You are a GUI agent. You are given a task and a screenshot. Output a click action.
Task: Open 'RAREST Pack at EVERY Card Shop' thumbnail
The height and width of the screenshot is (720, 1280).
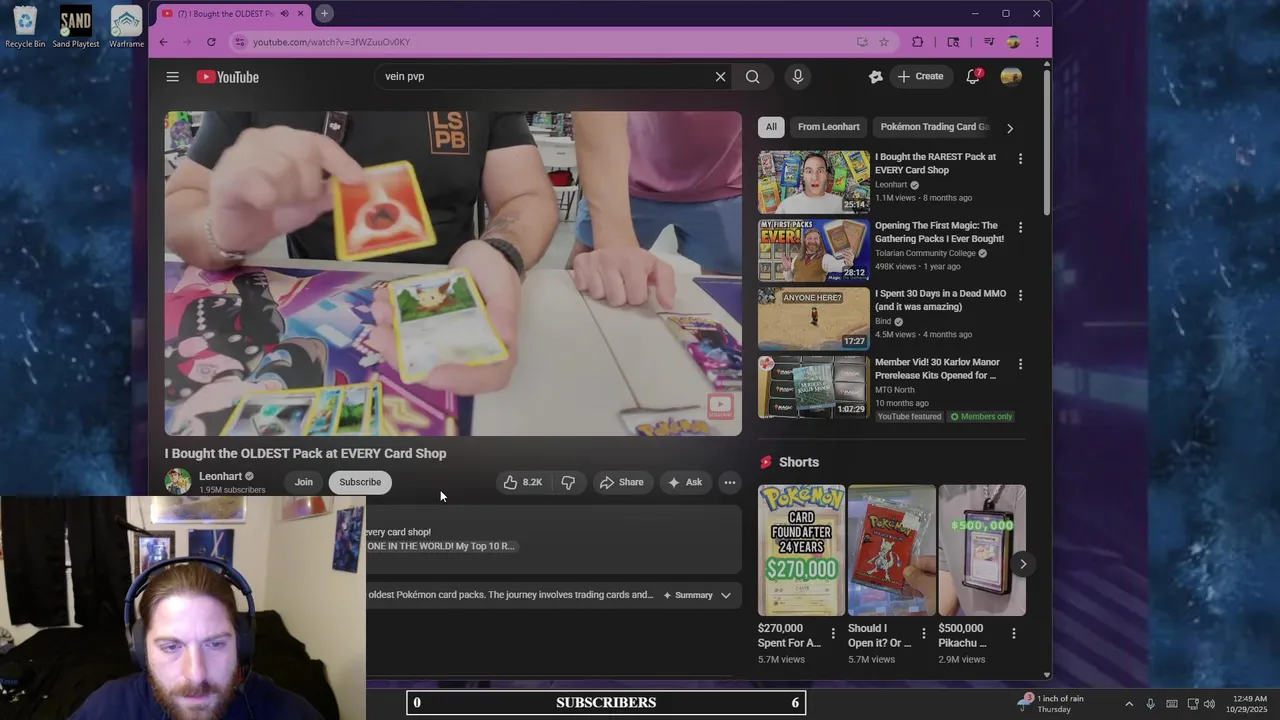click(814, 182)
